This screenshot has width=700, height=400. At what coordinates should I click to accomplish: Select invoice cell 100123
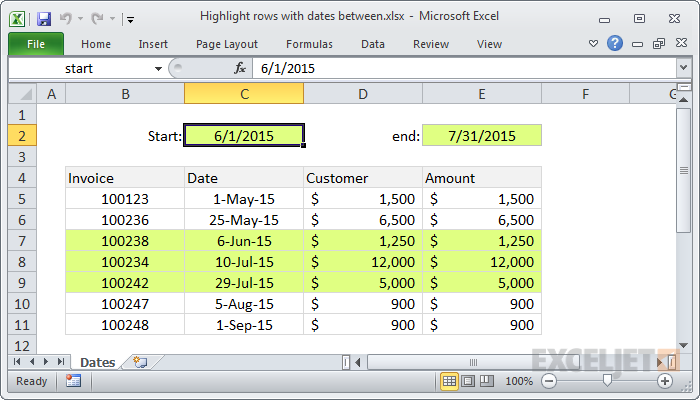coord(125,199)
